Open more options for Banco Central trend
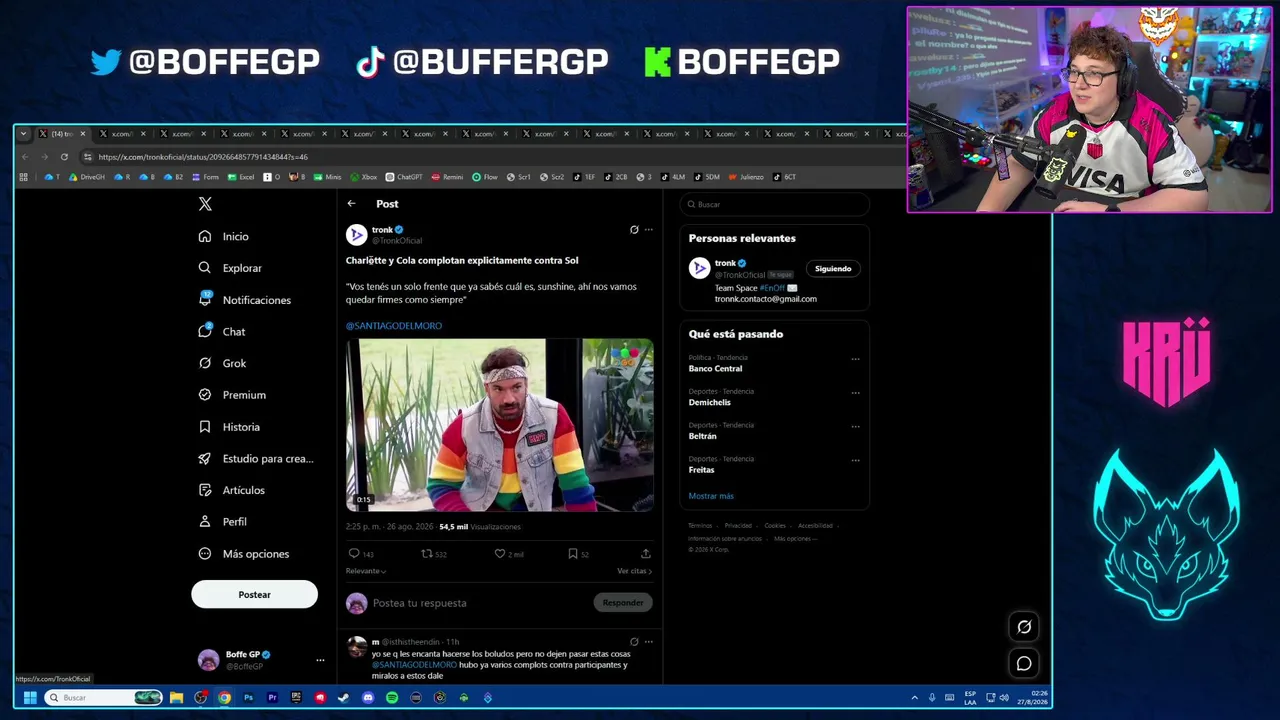This screenshot has height=720, width=1280. 855,359
